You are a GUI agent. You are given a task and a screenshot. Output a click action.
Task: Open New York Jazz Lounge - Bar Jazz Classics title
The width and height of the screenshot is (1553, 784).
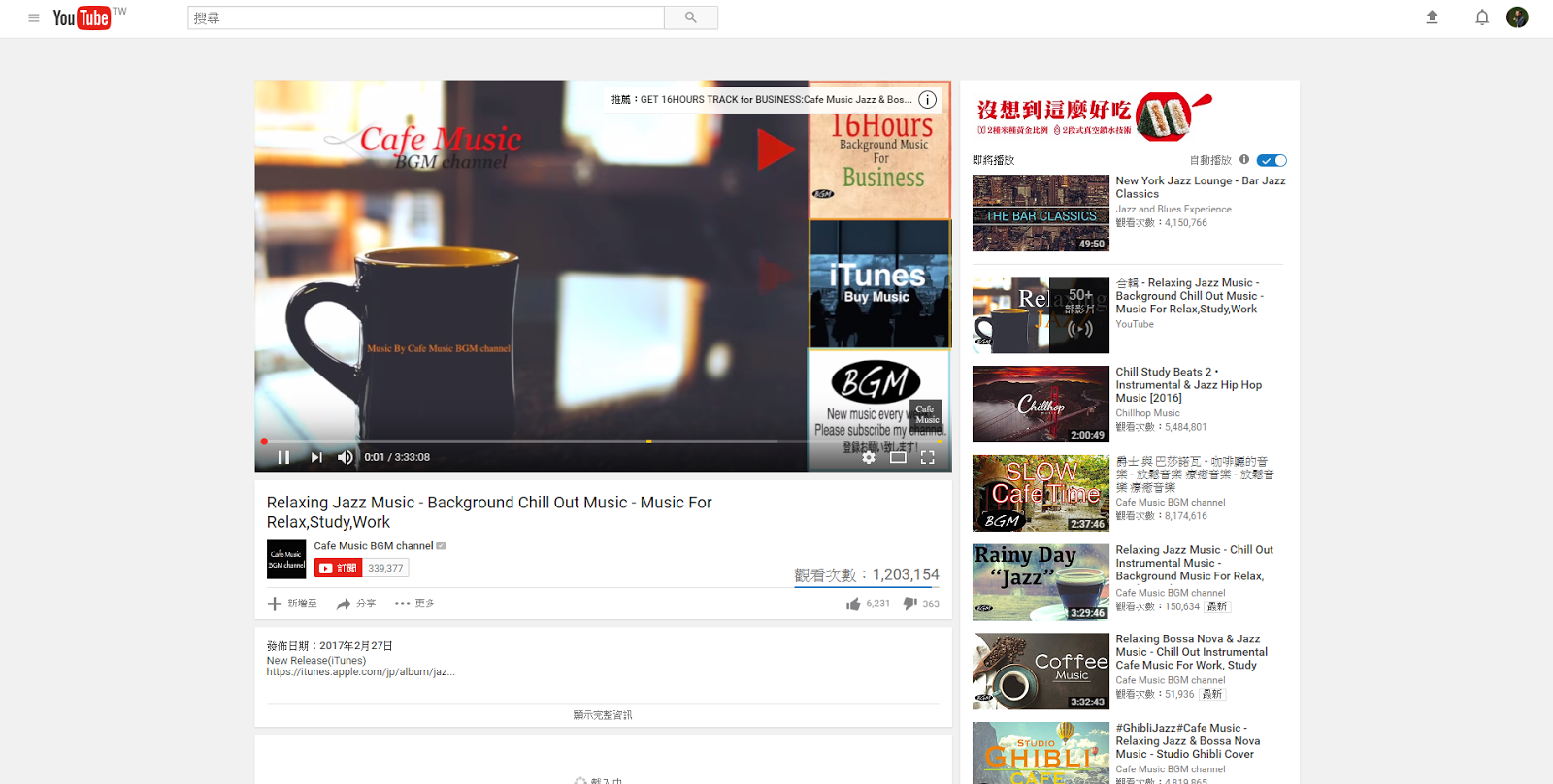click(x=1201, y=187)
